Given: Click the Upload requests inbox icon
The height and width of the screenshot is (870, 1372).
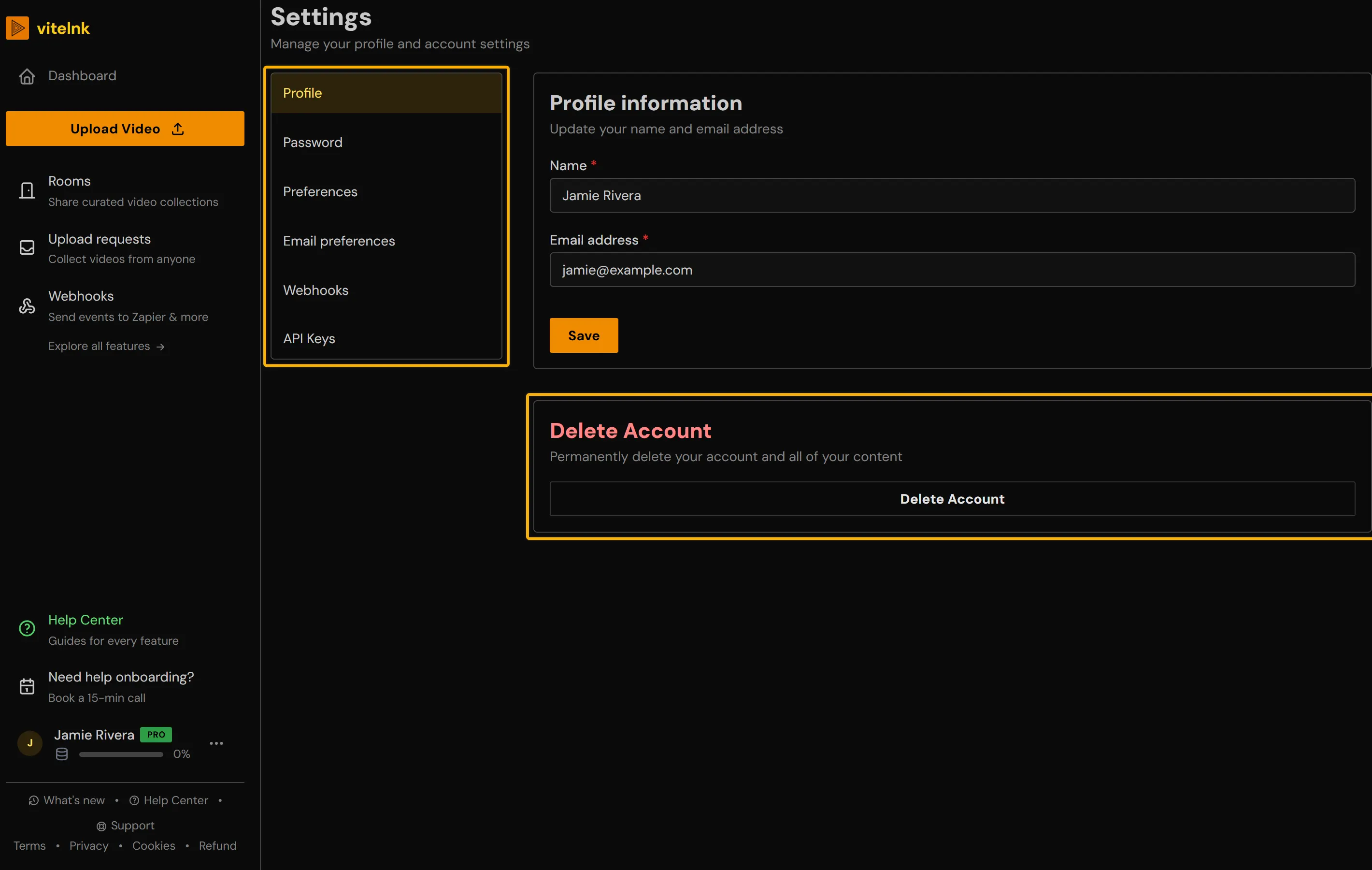Looking at the screenshot, I should point(27,247).
